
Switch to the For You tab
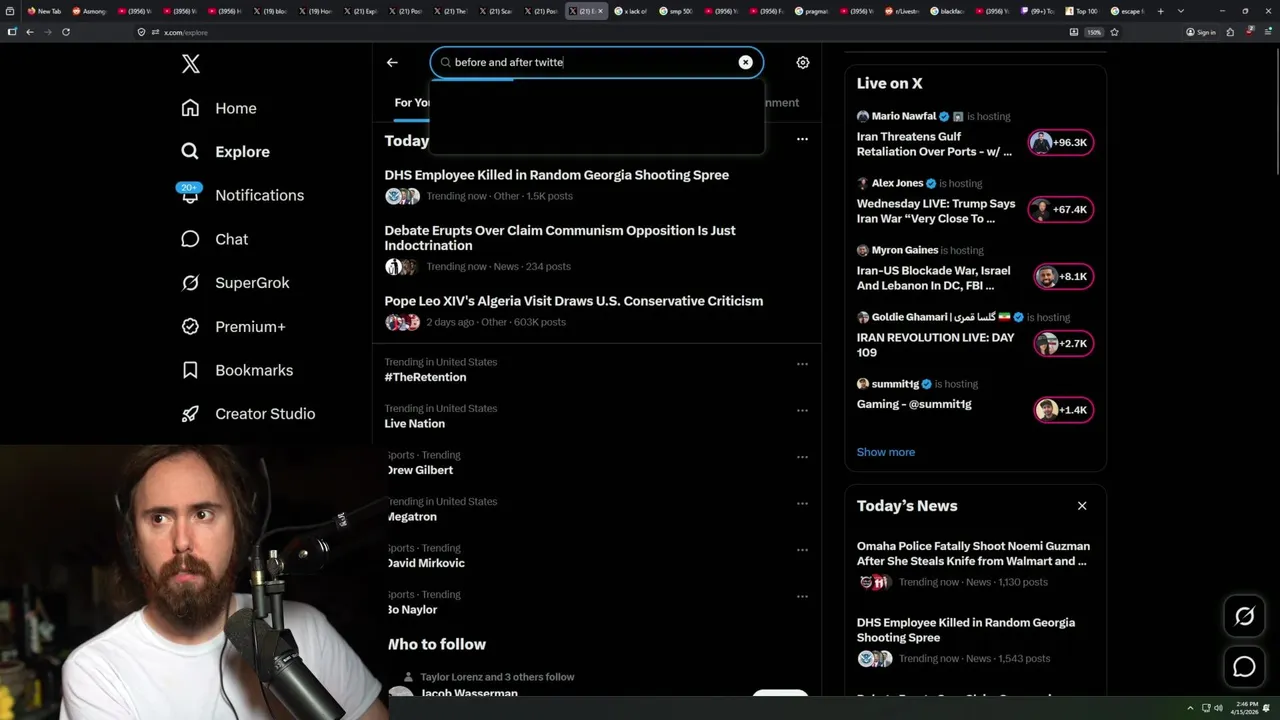(412, 102)
